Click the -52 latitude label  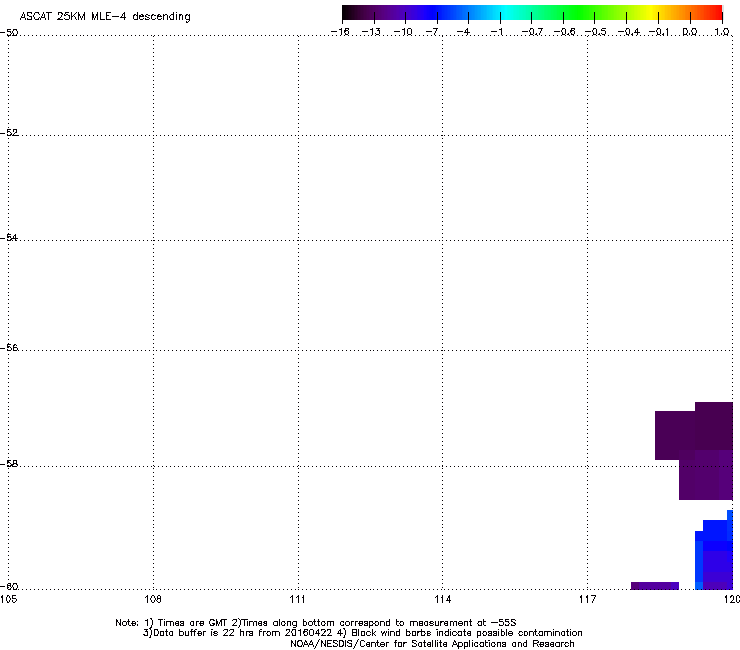click(9, 133)
